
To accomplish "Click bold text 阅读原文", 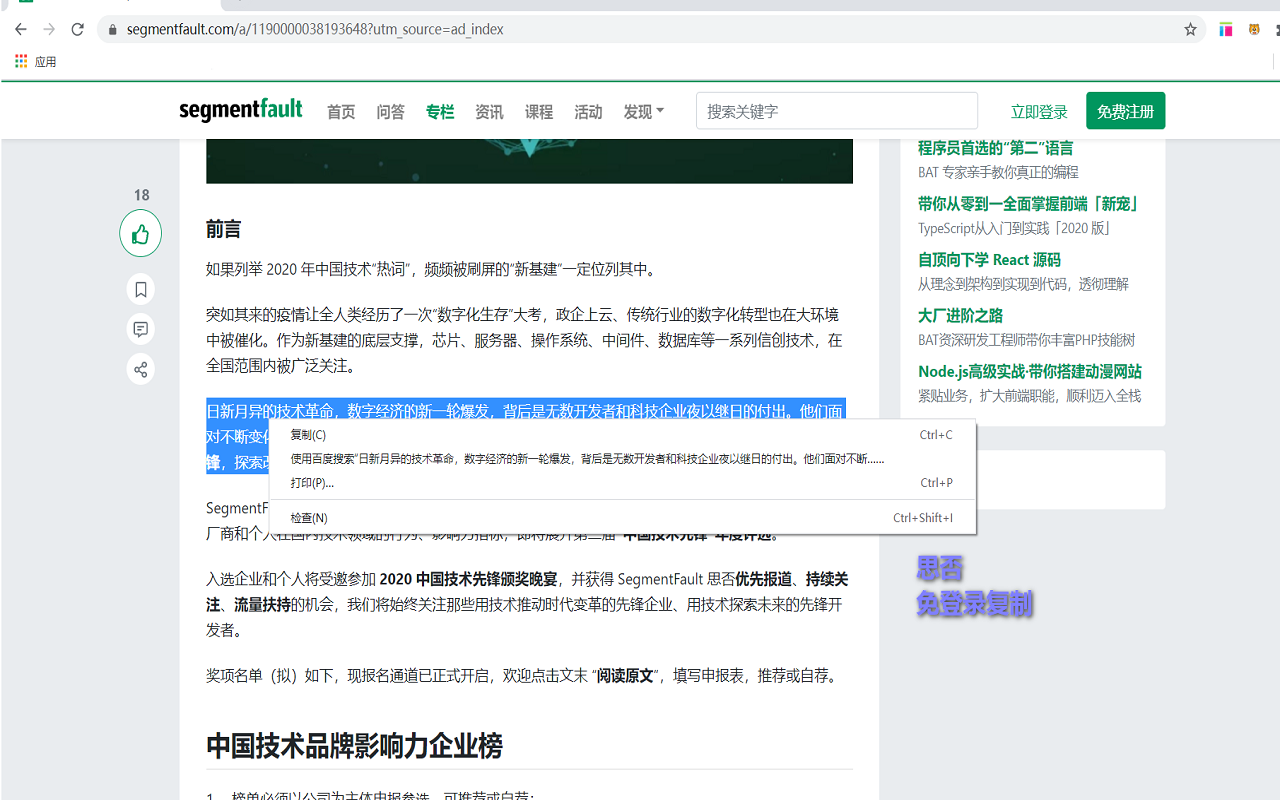I will (x=625, y=676).
